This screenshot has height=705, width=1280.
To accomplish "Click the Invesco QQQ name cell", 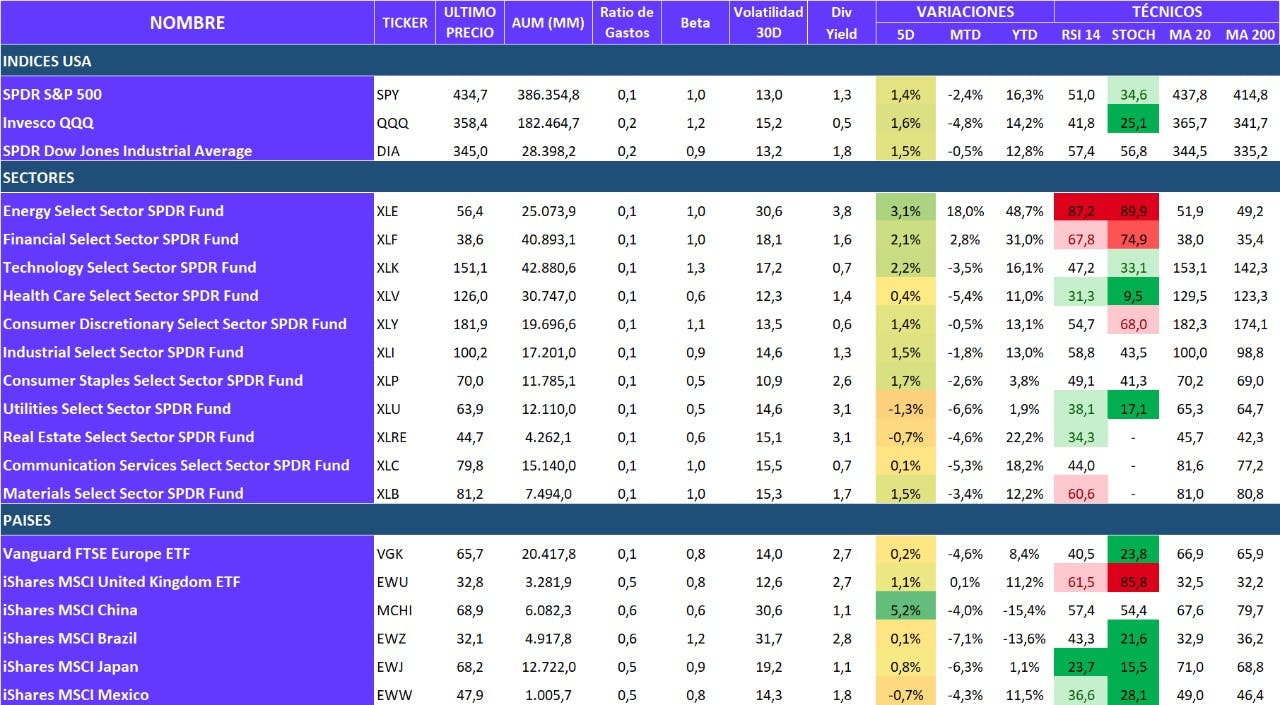I will click(187, 122).
